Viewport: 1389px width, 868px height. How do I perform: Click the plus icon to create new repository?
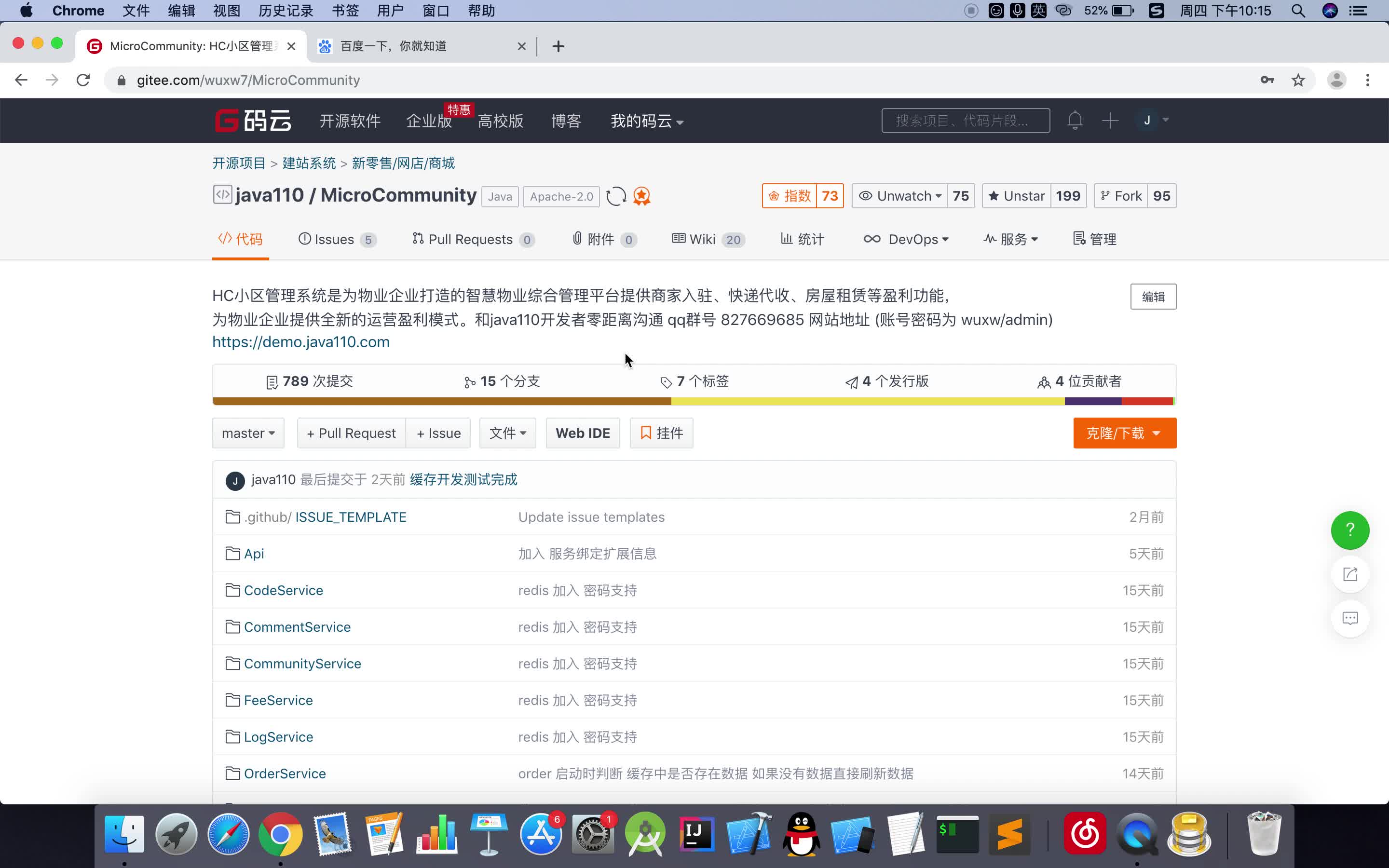(1109, 121)
